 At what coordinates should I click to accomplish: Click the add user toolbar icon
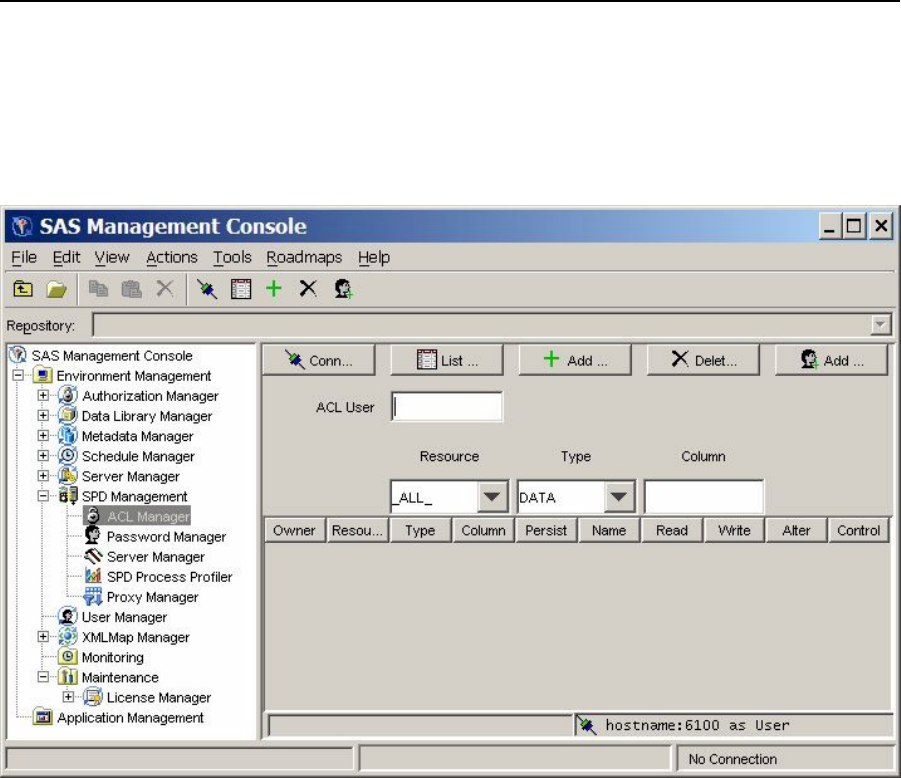(343, 288)
